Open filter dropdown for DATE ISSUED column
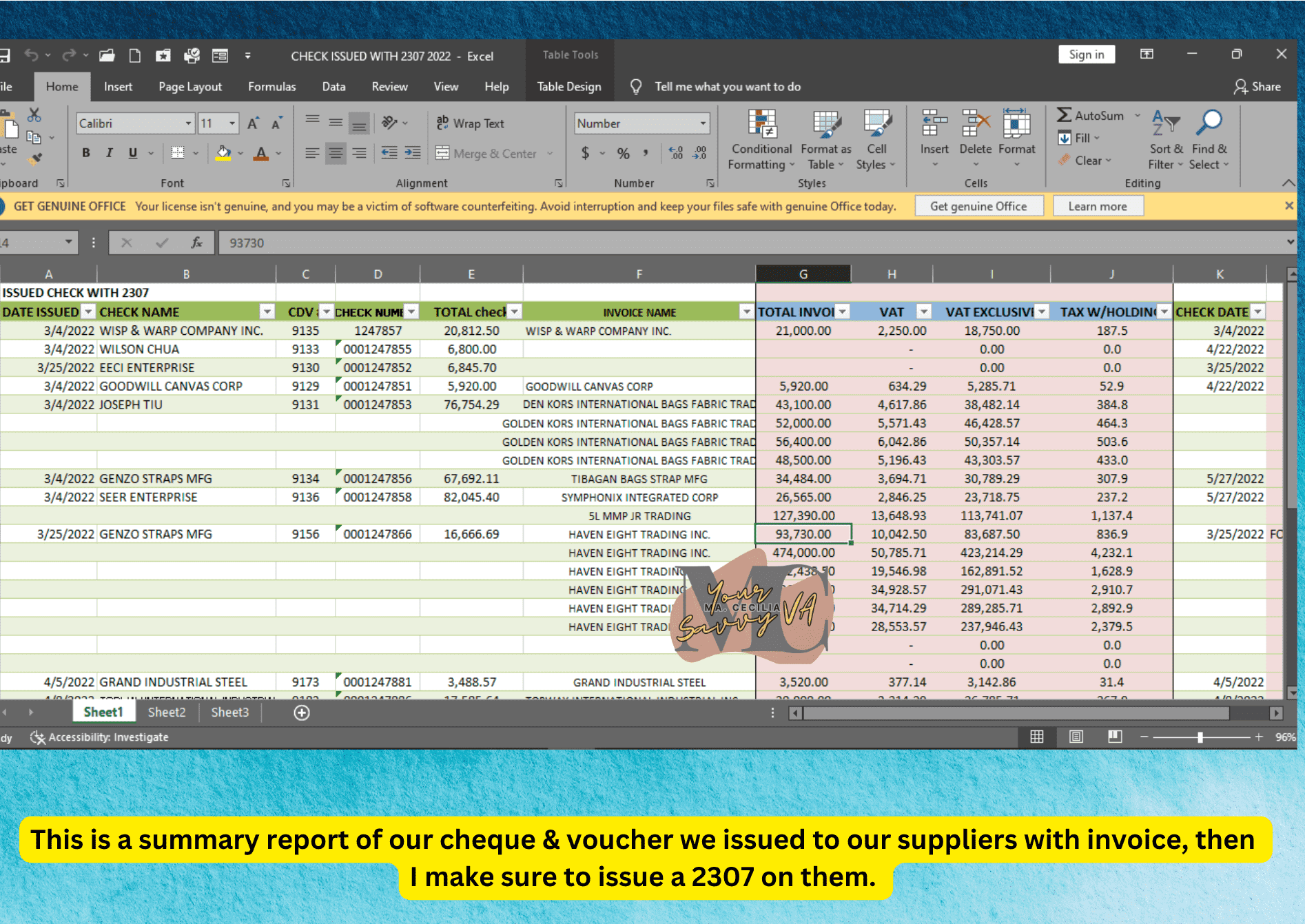This screenshot has height=924, width=1305. 88,312
